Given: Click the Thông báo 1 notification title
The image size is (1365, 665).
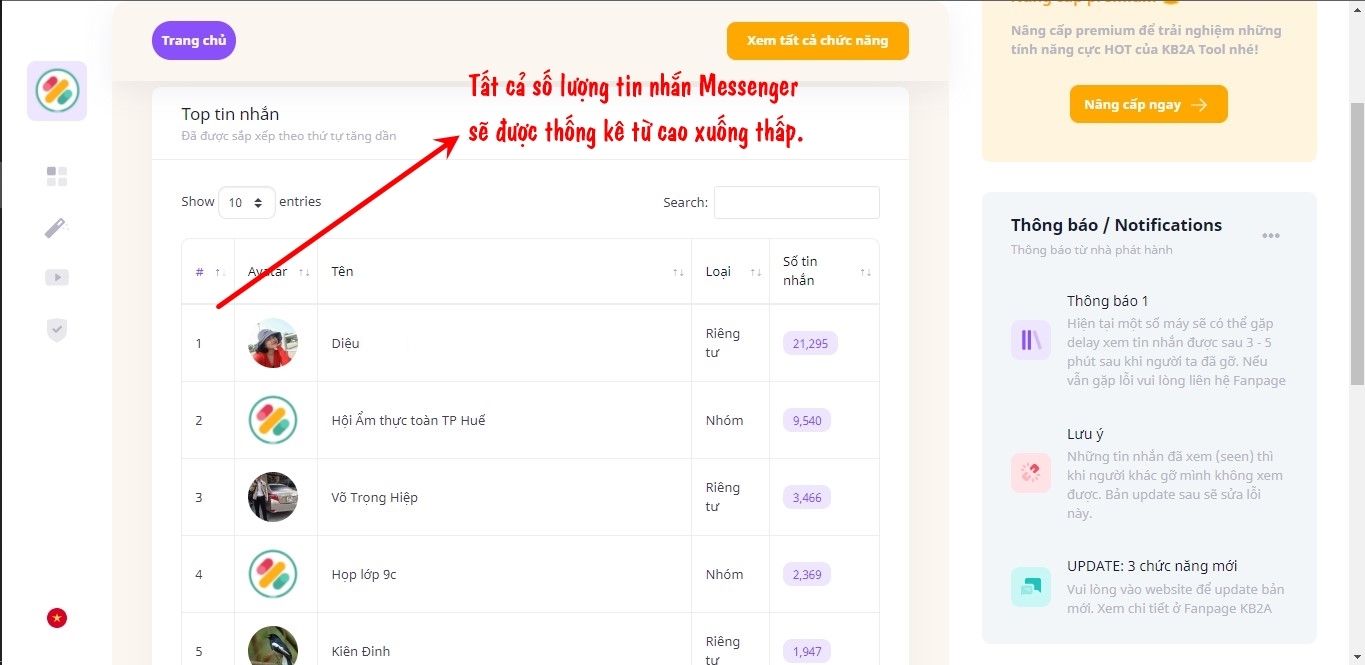Looking at the screenshot, I should coord(1108,301).
